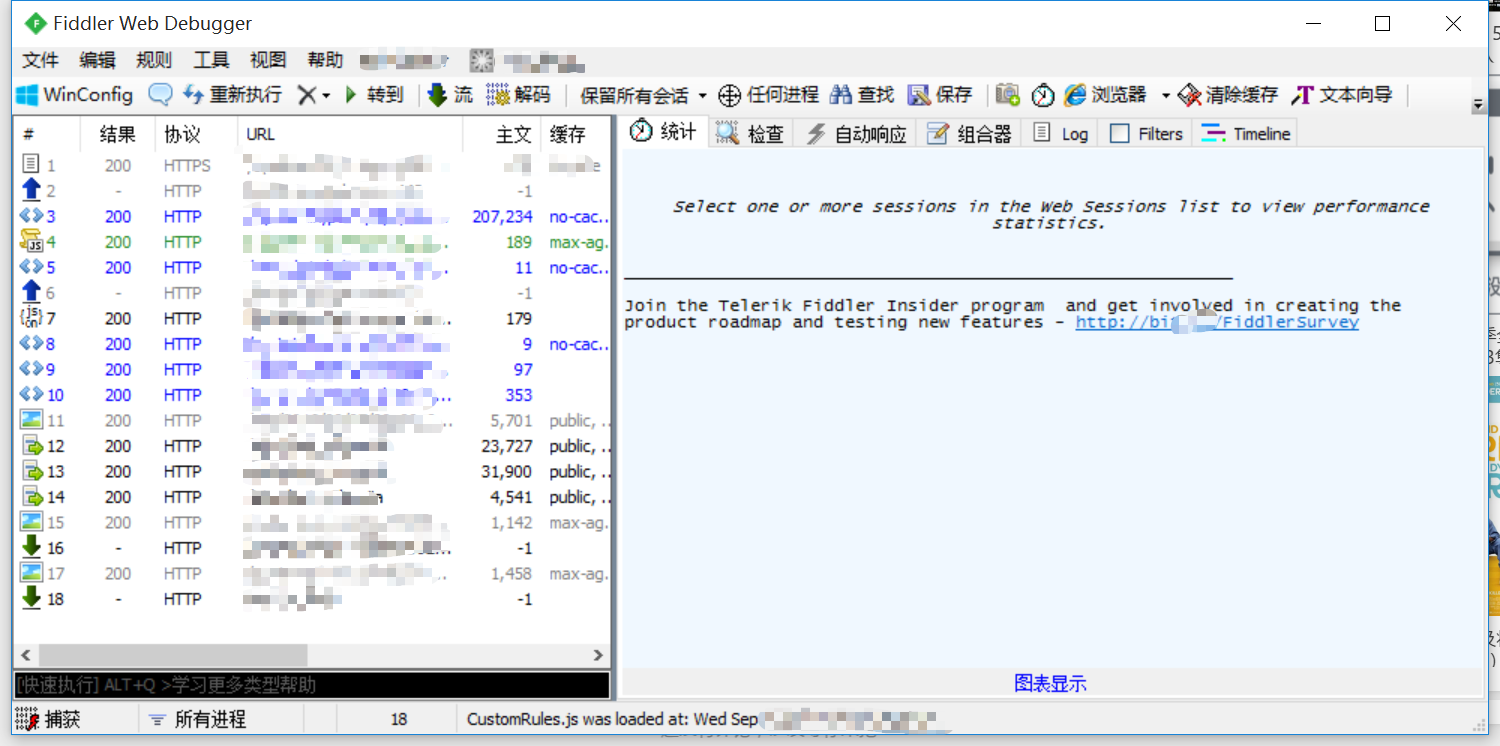Switch to the 检查 inspectors tab

pyautogui.click(x=751, y=134)
